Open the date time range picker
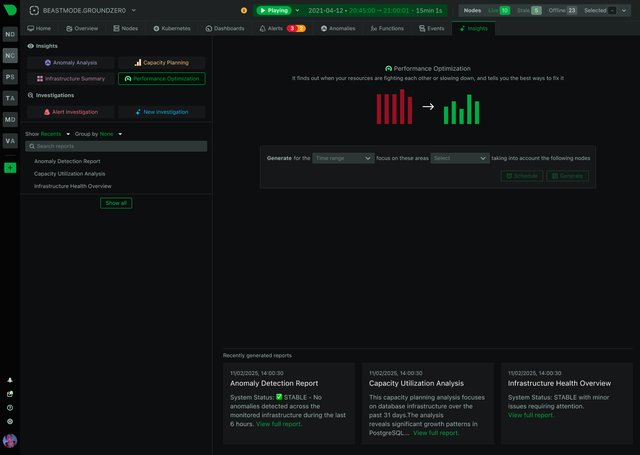The image size is (640, 455). [375, 11]
